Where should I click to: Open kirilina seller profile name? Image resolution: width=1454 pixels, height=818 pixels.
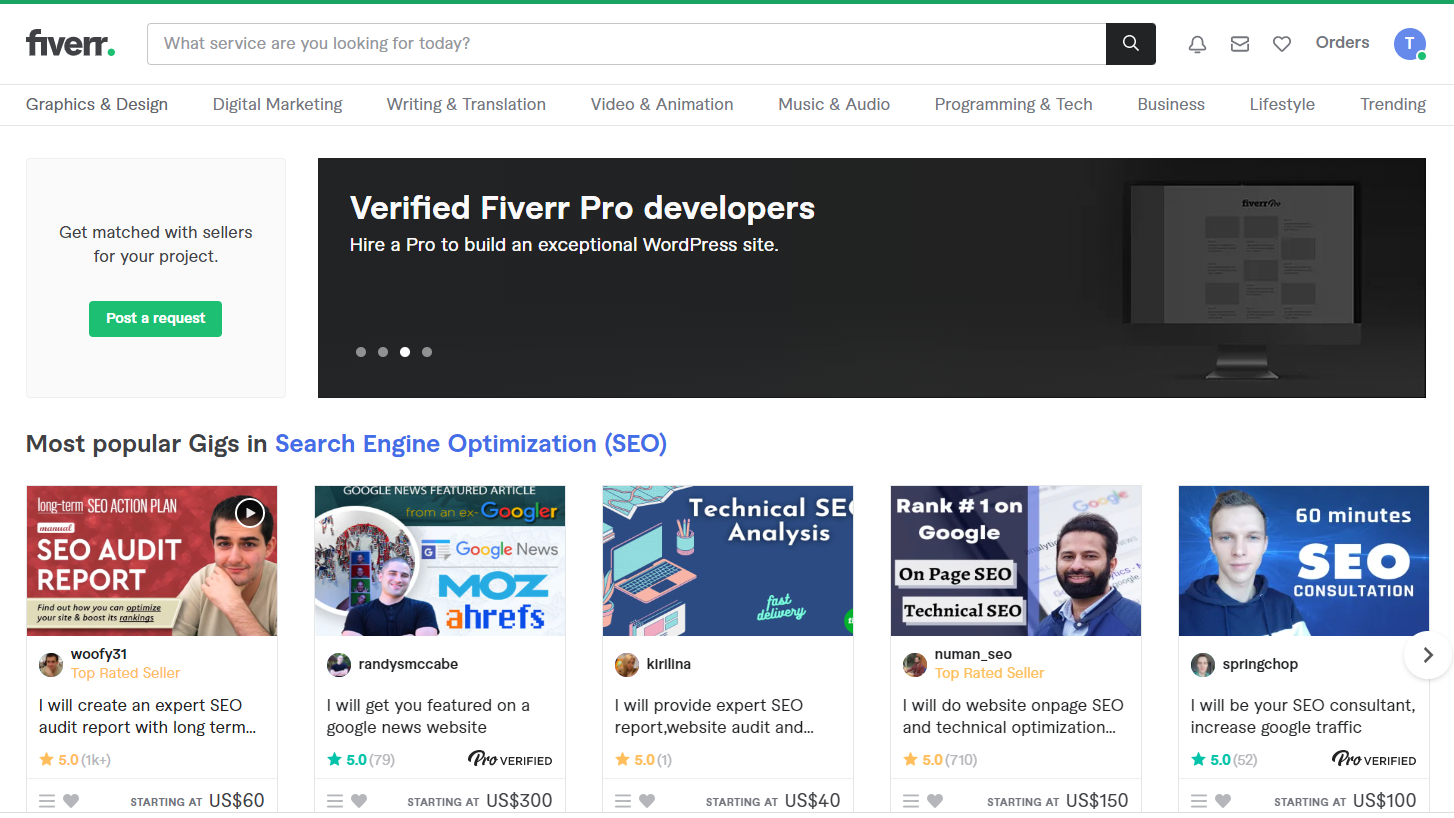point(669,664)
